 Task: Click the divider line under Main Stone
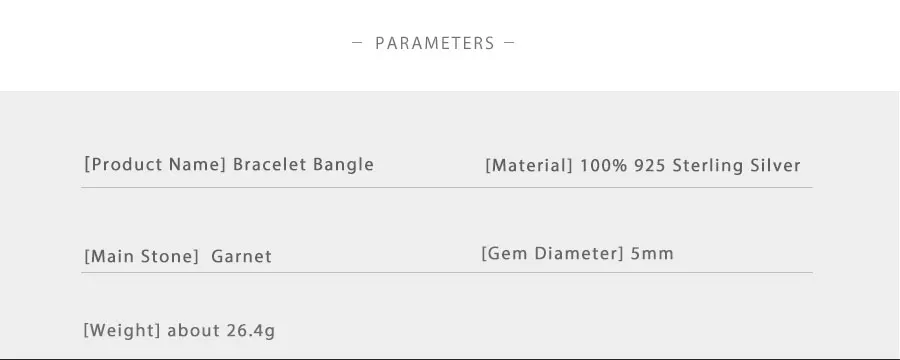pyautogui.click(x=447, y=273)
